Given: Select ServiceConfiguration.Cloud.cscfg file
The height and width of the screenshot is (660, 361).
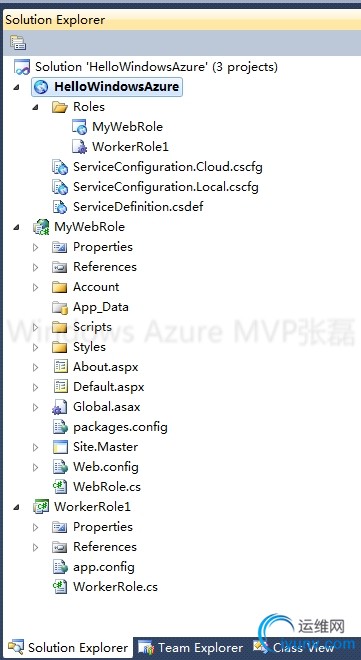Looking at the screenshot, I should pos(167,167).
